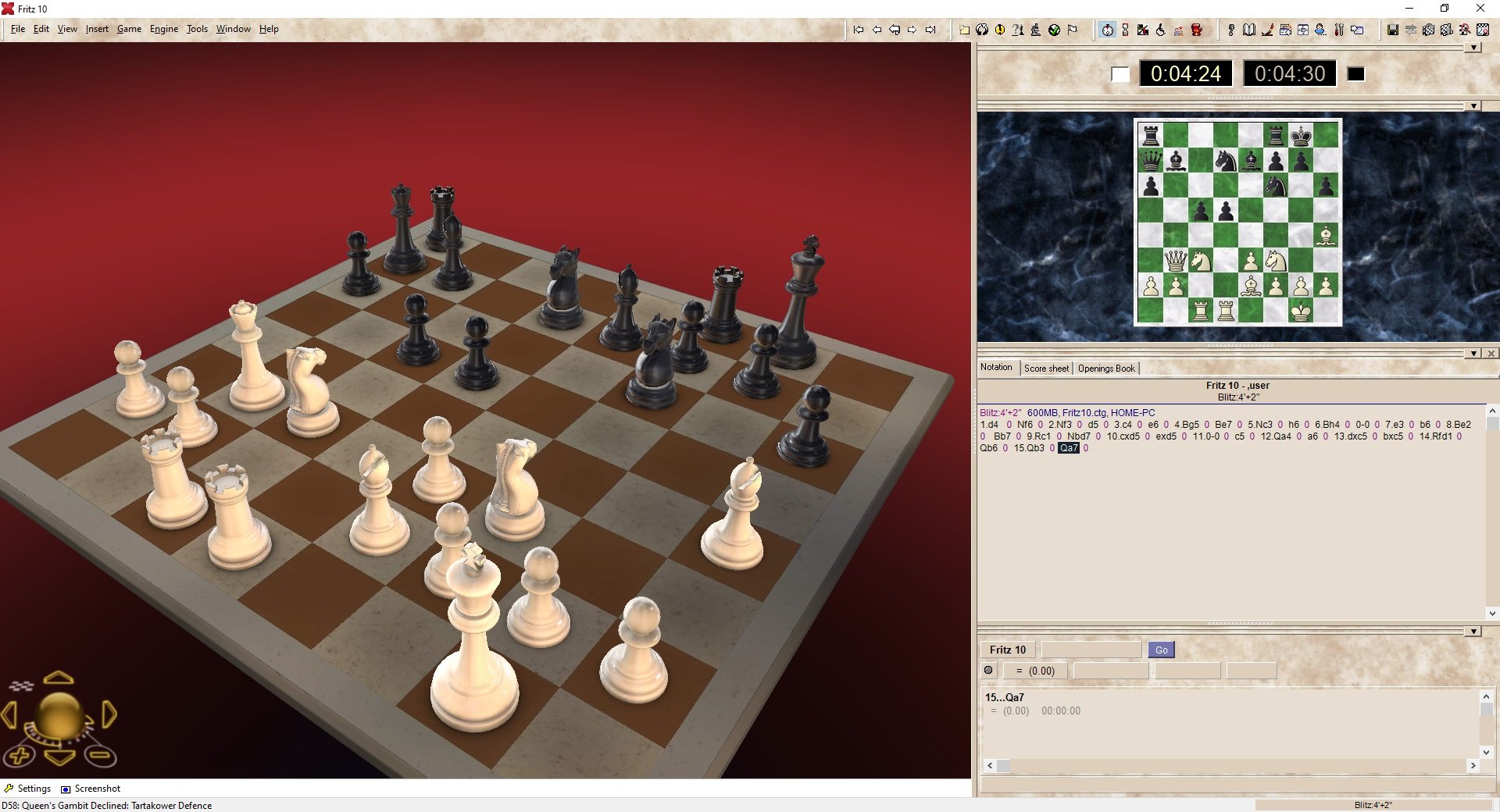Open the notation pane dropdown arrow

[1473, 354]
